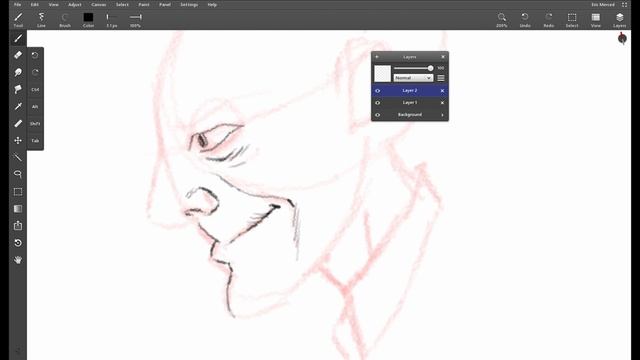Click the Select button in top bar
This screenshot has width=640, height=360.
(572, 20)
